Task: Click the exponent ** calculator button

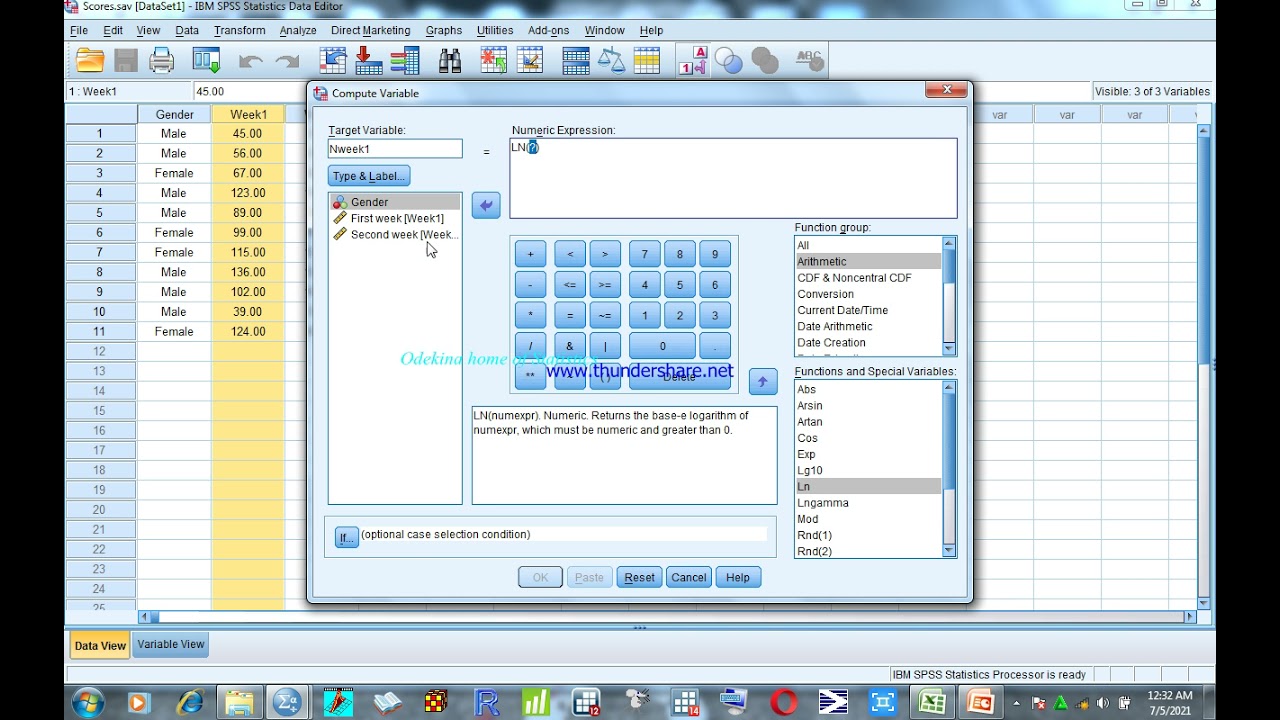Action: tap(530, 377)
